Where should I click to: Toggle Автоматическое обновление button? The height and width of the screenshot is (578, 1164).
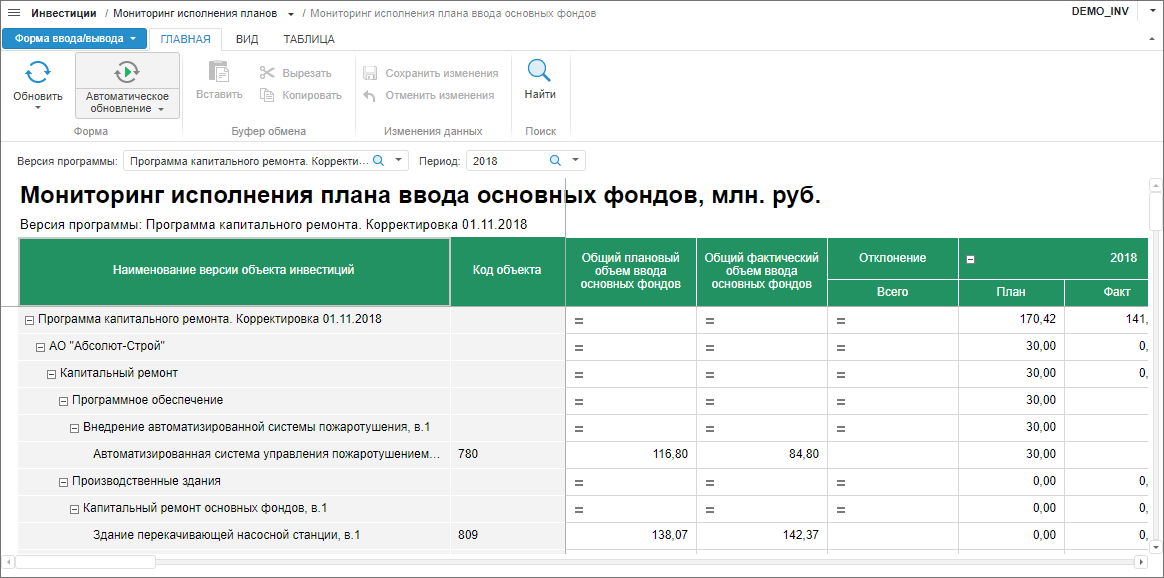tap(127, 73)
